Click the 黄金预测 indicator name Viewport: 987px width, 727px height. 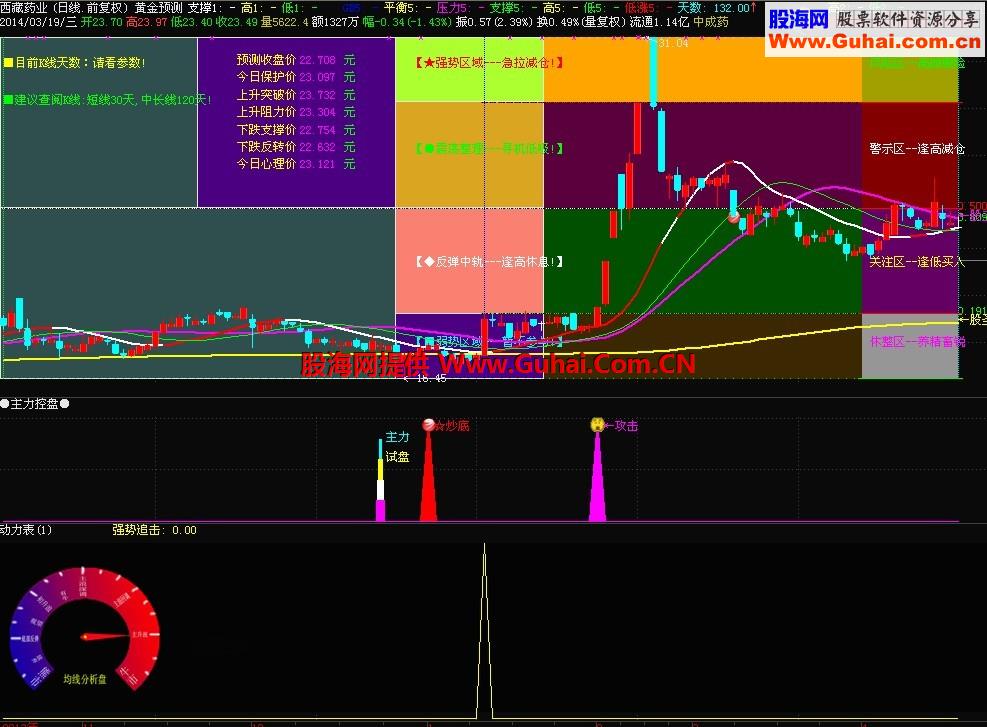158,8
